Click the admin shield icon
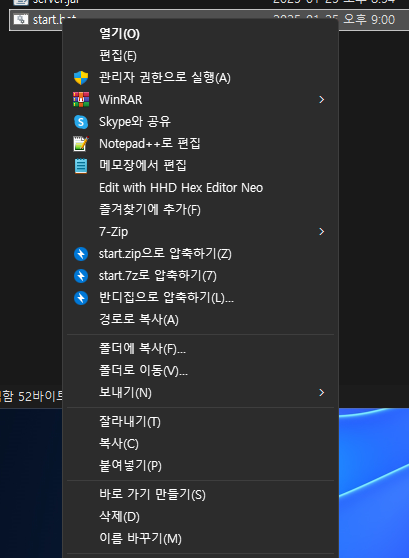 click(81, 78)
